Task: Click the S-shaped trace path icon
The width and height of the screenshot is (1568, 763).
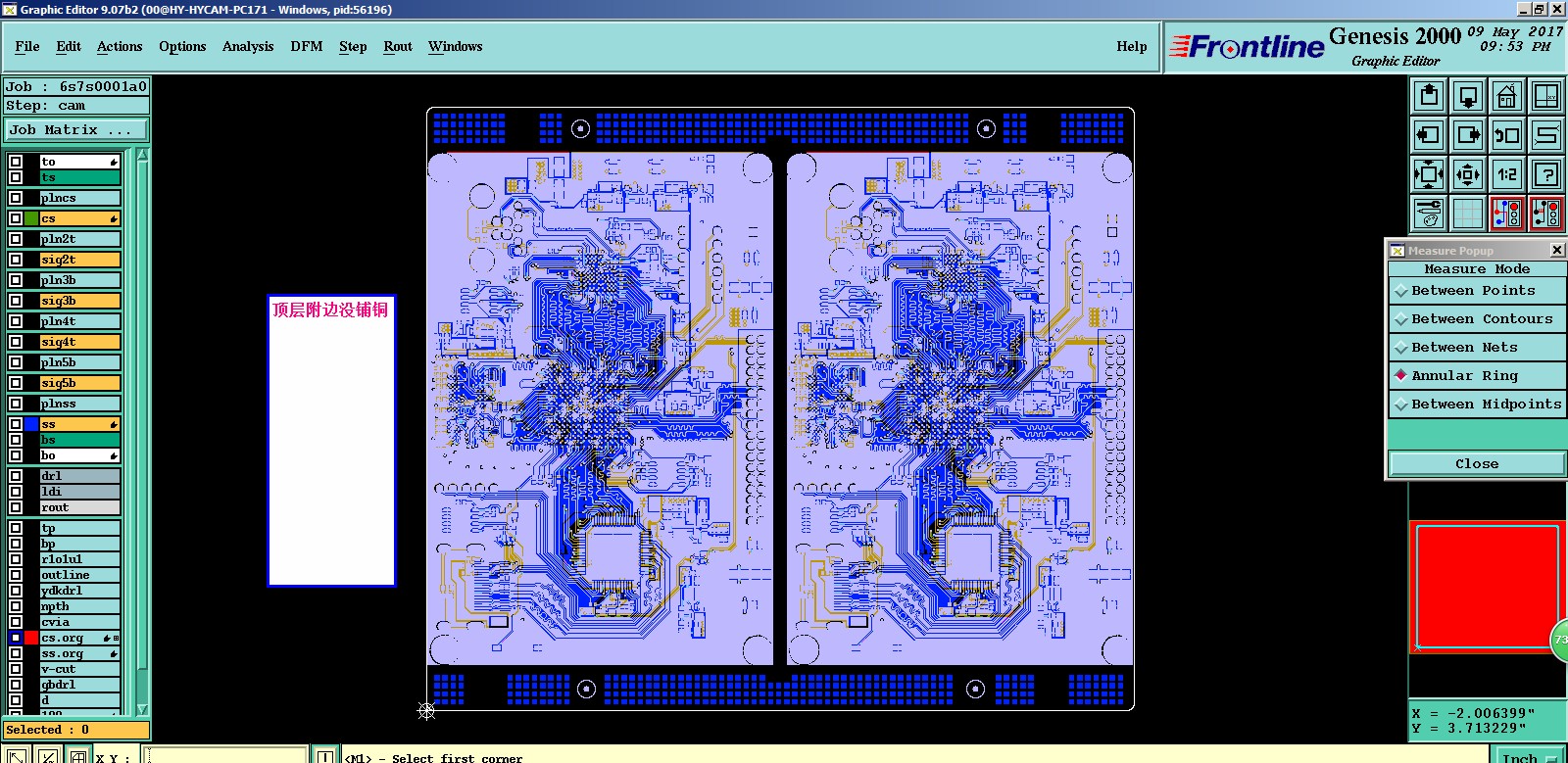Action: click(1545, 135)
